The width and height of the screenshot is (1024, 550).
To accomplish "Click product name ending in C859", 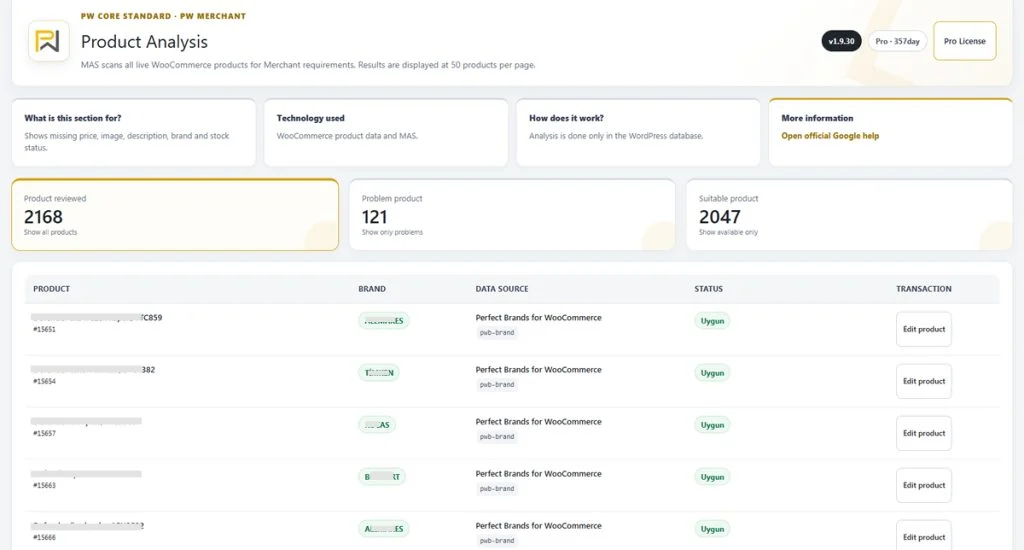I will click(x=97, y=317).
